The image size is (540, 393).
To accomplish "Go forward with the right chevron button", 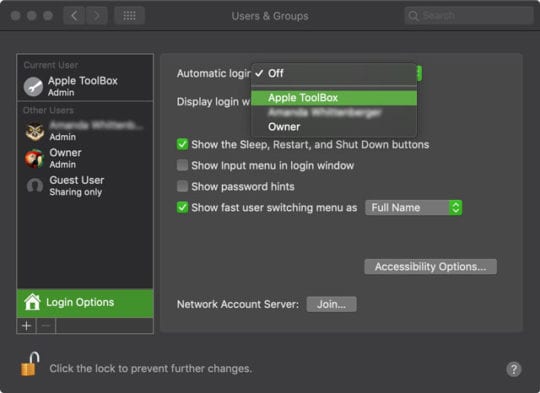I will click(x=96, y=16).
